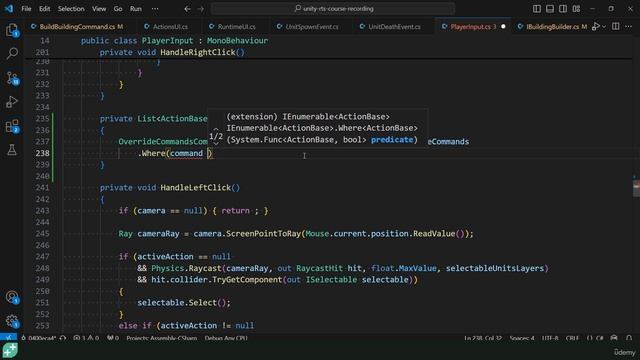The height and width of the screenshot is (360, 640).
Task: Close PlayerInput.cs via unsaved dot
Action: [503, 27]
